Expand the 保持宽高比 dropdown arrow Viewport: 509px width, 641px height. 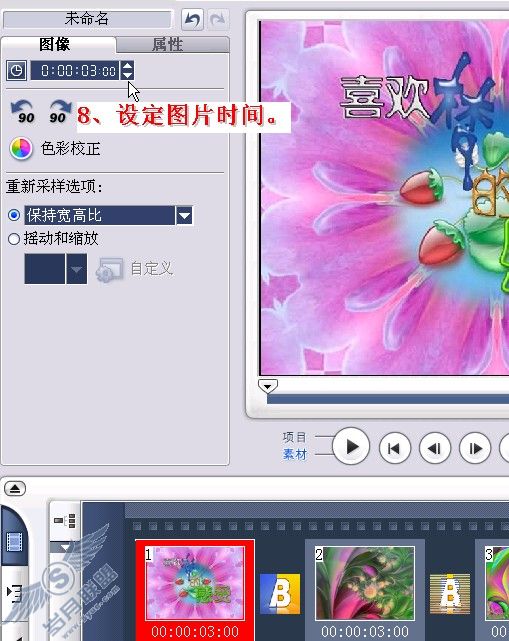(184, 215)
